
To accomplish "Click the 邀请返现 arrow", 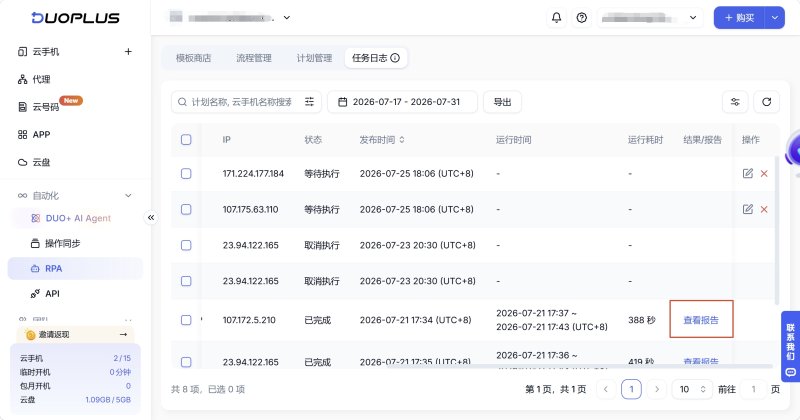I will 123,334.
